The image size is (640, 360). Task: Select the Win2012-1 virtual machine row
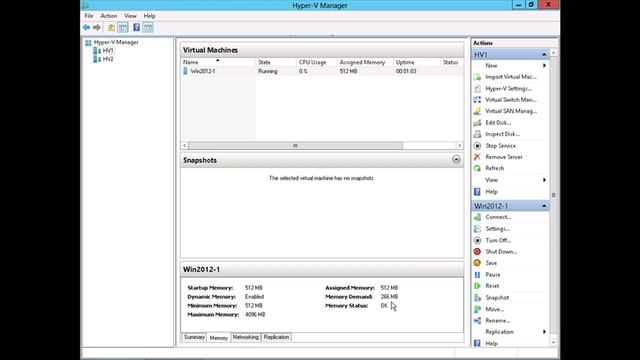322,71
